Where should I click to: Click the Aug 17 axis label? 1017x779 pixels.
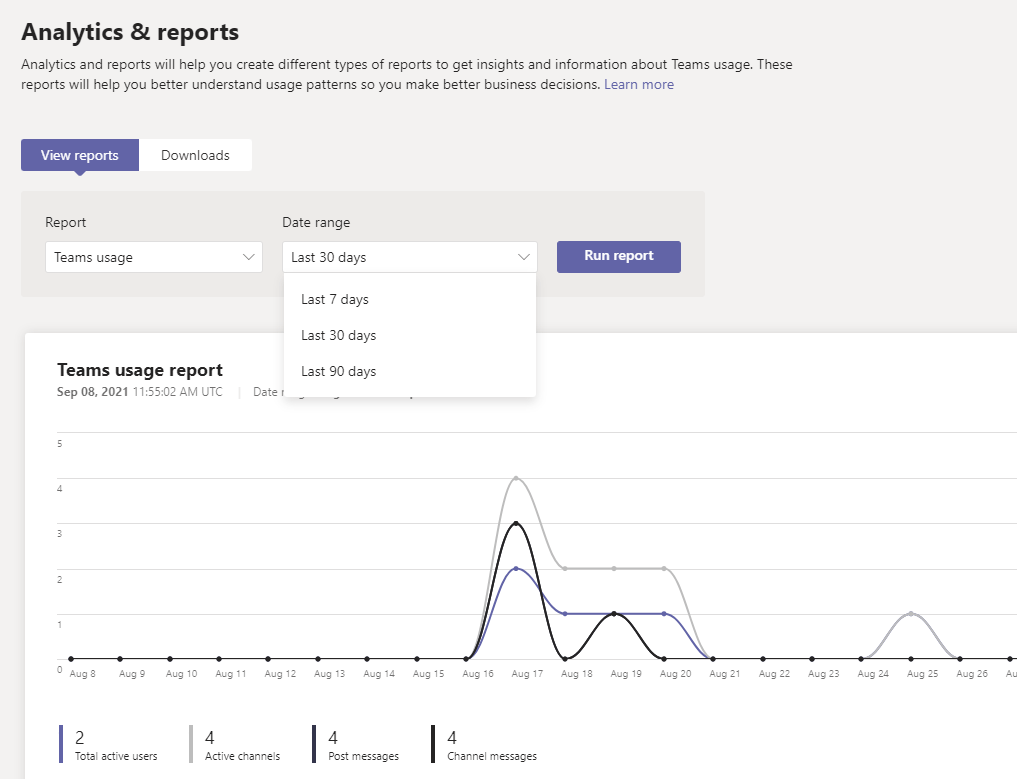pos(527,673)
